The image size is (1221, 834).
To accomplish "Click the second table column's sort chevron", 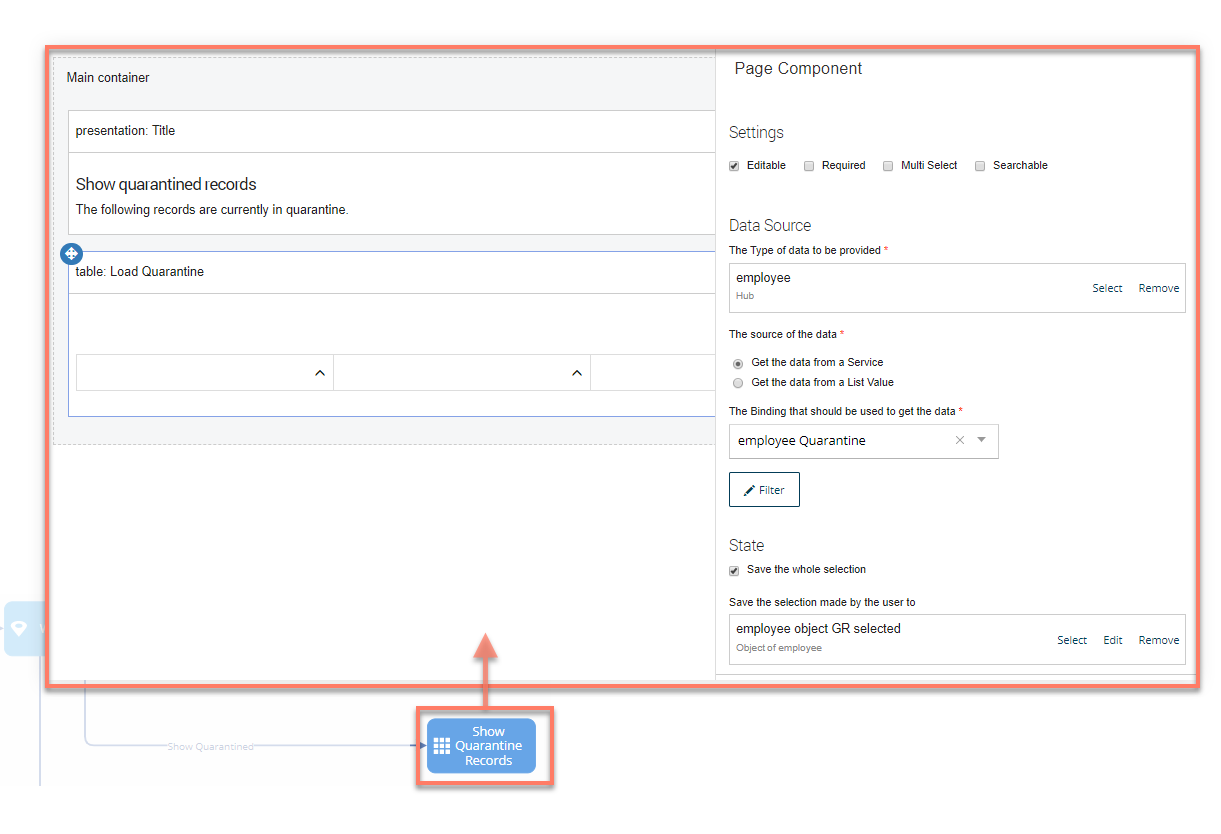I will tap(576, 373).
